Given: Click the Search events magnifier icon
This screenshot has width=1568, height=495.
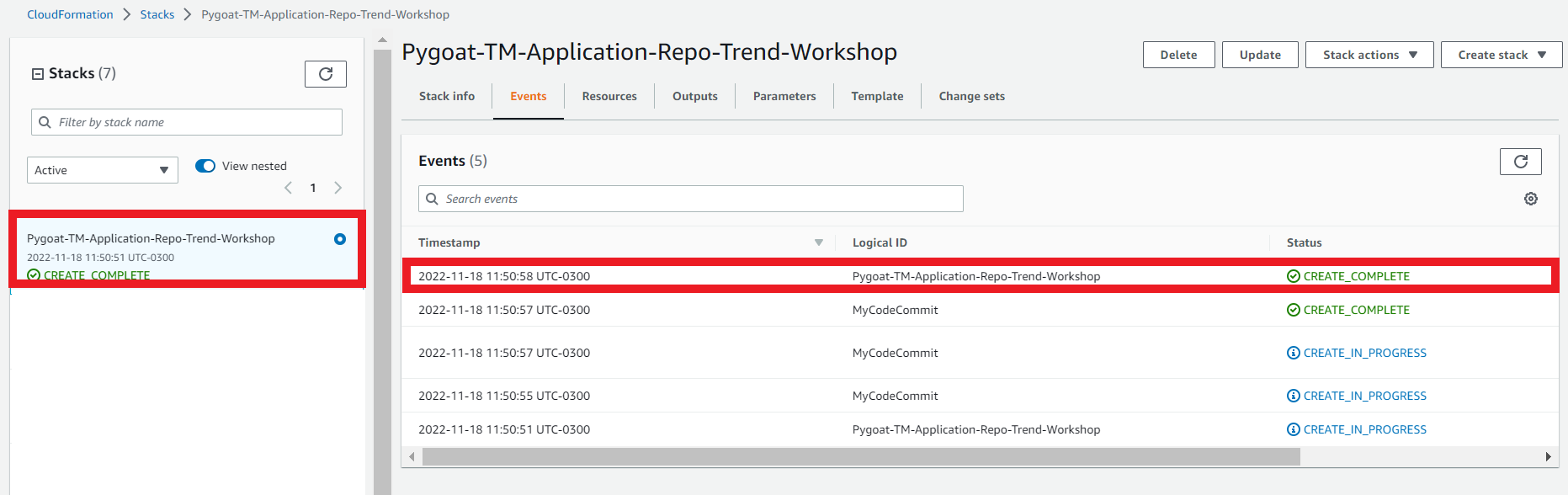Looking at the screenshot, I should pos(433,199).
